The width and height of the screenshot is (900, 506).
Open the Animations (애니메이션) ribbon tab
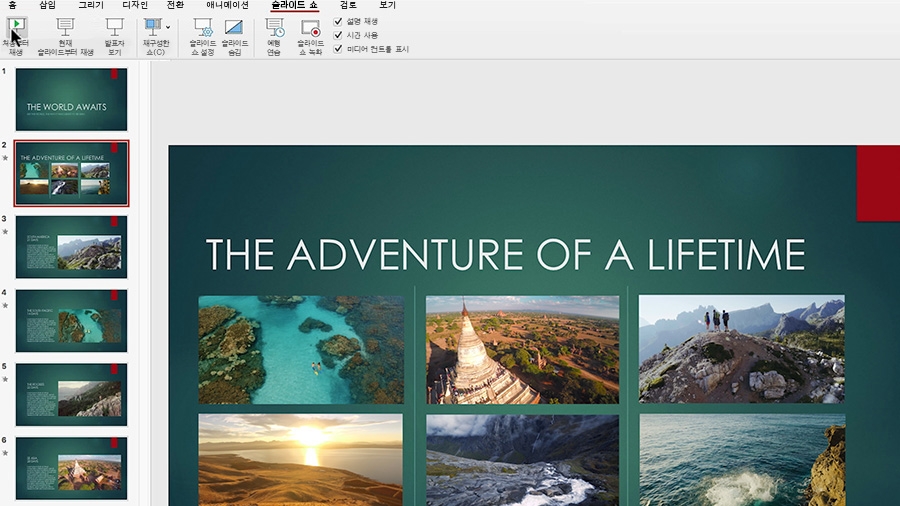(227, 5)
